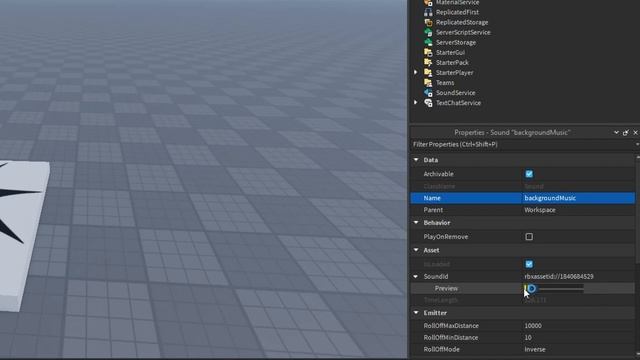Edit the SoundId value rbxassetid
640x360 pixels.
[x=559, y=276]
